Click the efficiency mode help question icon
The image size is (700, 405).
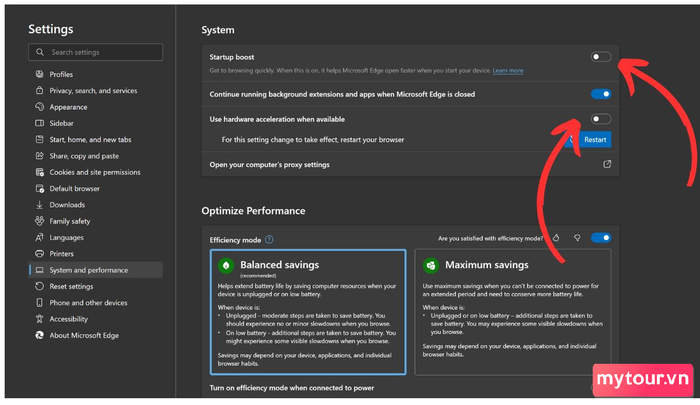[x=269, y=240]
